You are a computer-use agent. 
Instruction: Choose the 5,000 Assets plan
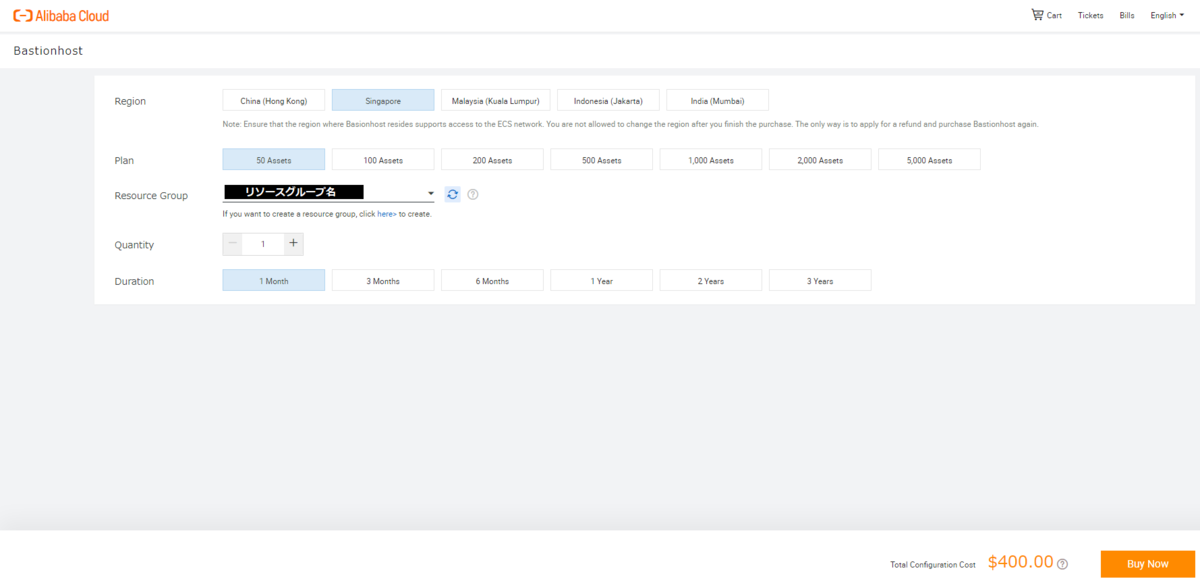point(929,160)
